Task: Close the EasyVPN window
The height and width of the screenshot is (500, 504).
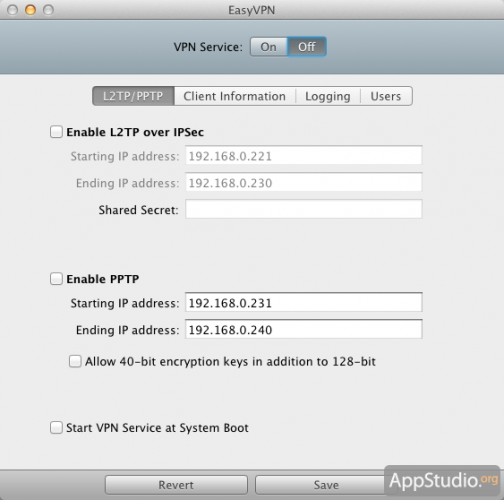Action: [x=13, y=10]
